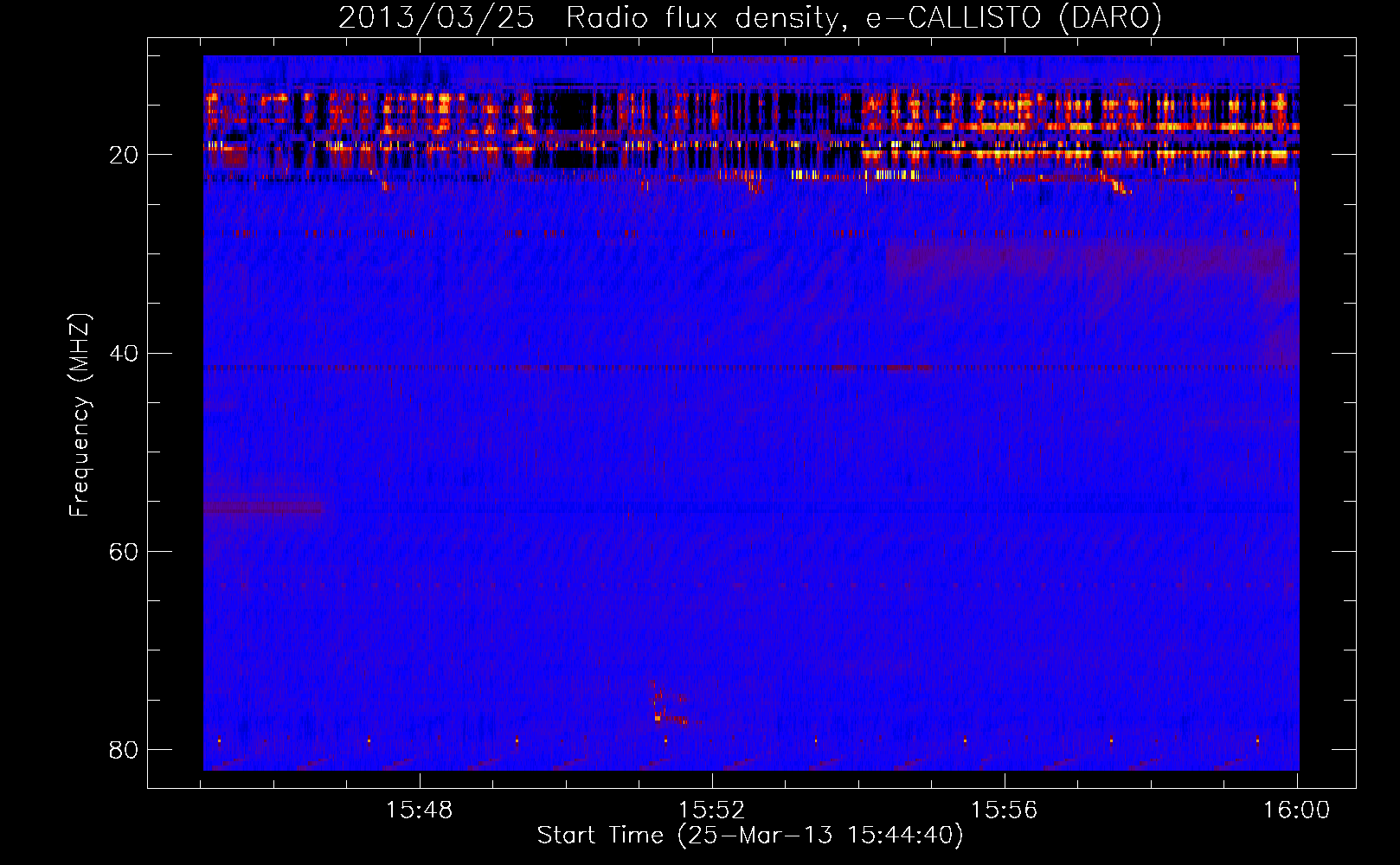Select the 15:56 time tick label
This screenshot has width=1400, height=865.
pos(1004,811)
